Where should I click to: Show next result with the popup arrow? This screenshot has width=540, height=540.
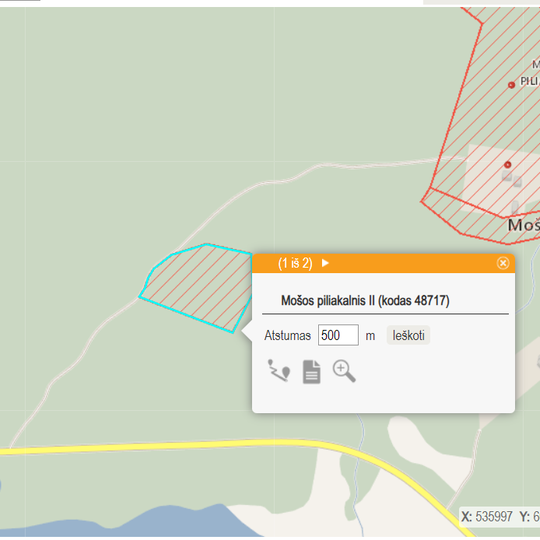(325, 263)
